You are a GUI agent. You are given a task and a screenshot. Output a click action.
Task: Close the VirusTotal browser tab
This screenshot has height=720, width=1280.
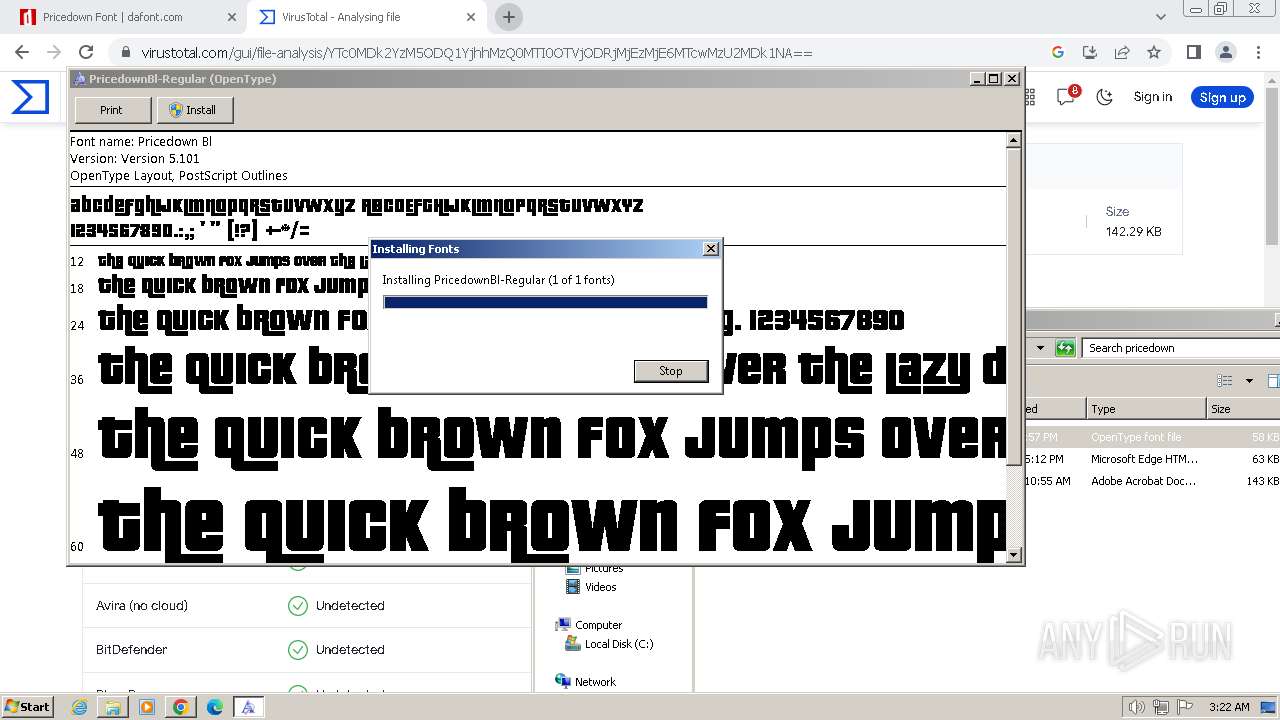(x=471, y=17)
